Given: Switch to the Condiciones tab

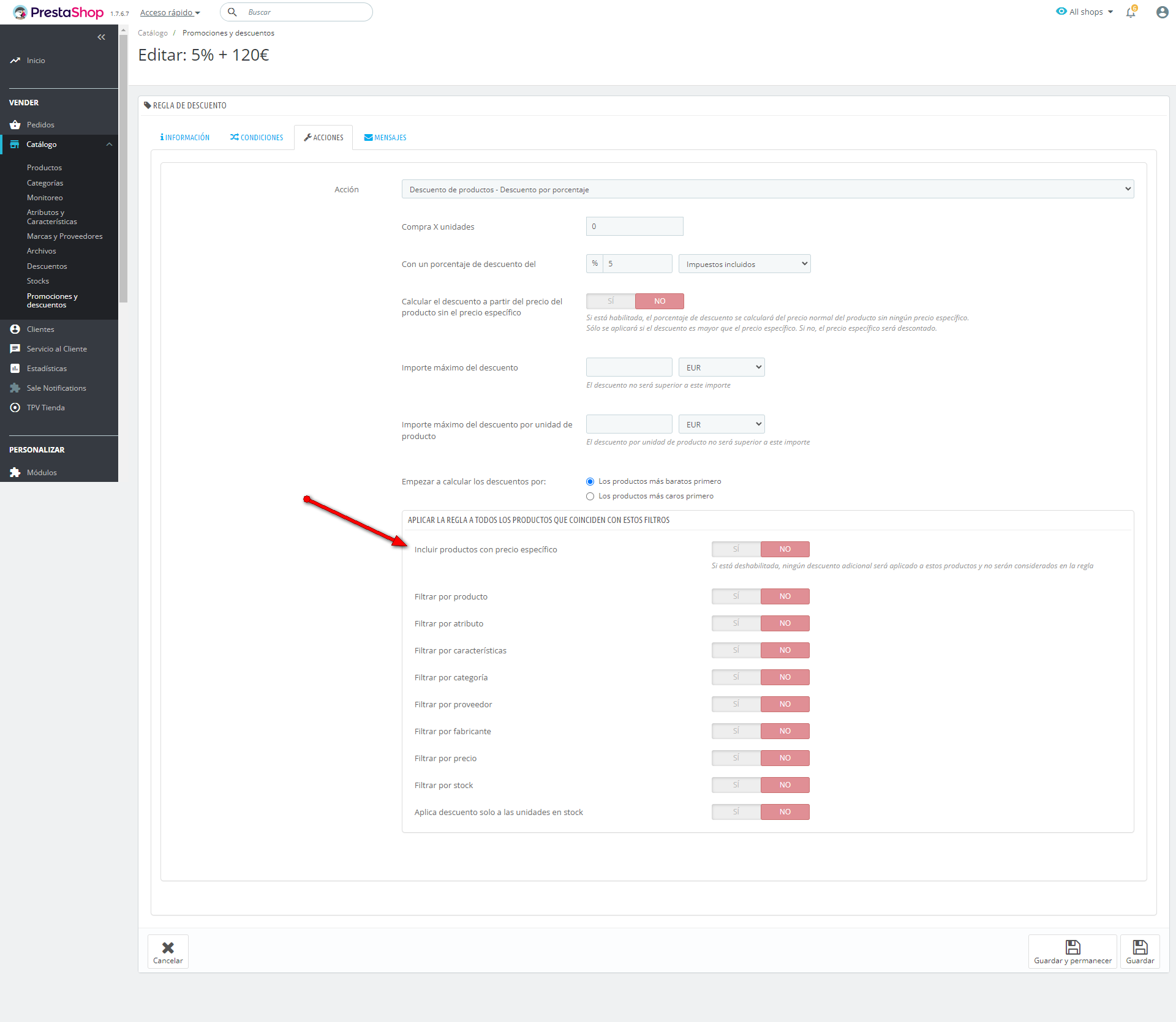Looking at the screenshot, I should [257, 138].
